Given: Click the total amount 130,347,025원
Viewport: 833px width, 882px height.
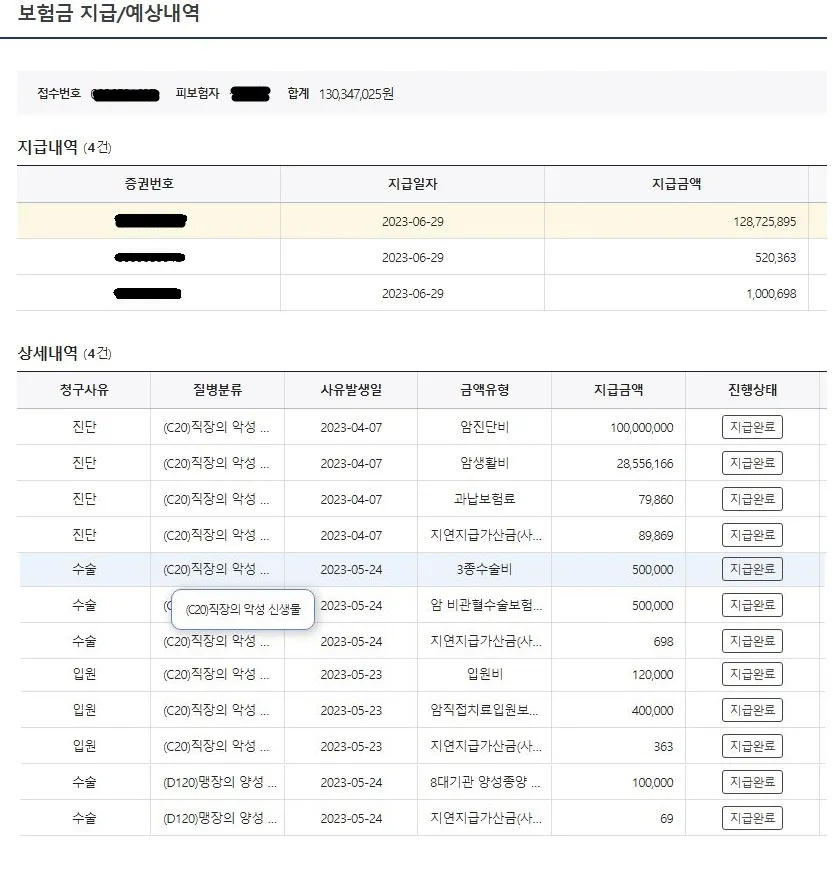Looking at the screenshot, I should click(356, 92).
